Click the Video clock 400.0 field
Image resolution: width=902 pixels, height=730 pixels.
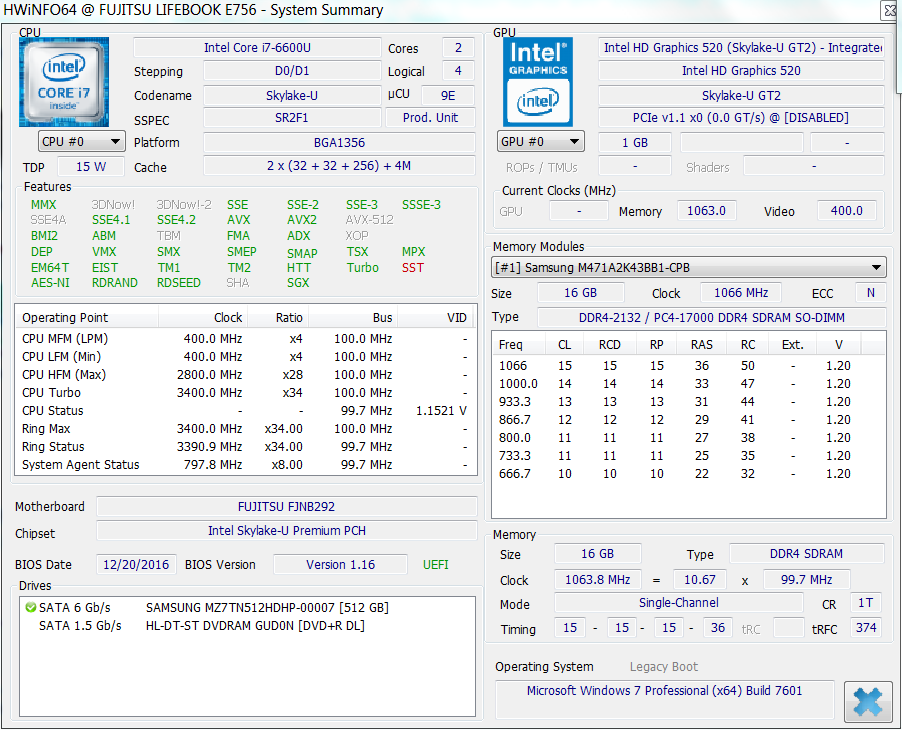(x=847, y=211)
